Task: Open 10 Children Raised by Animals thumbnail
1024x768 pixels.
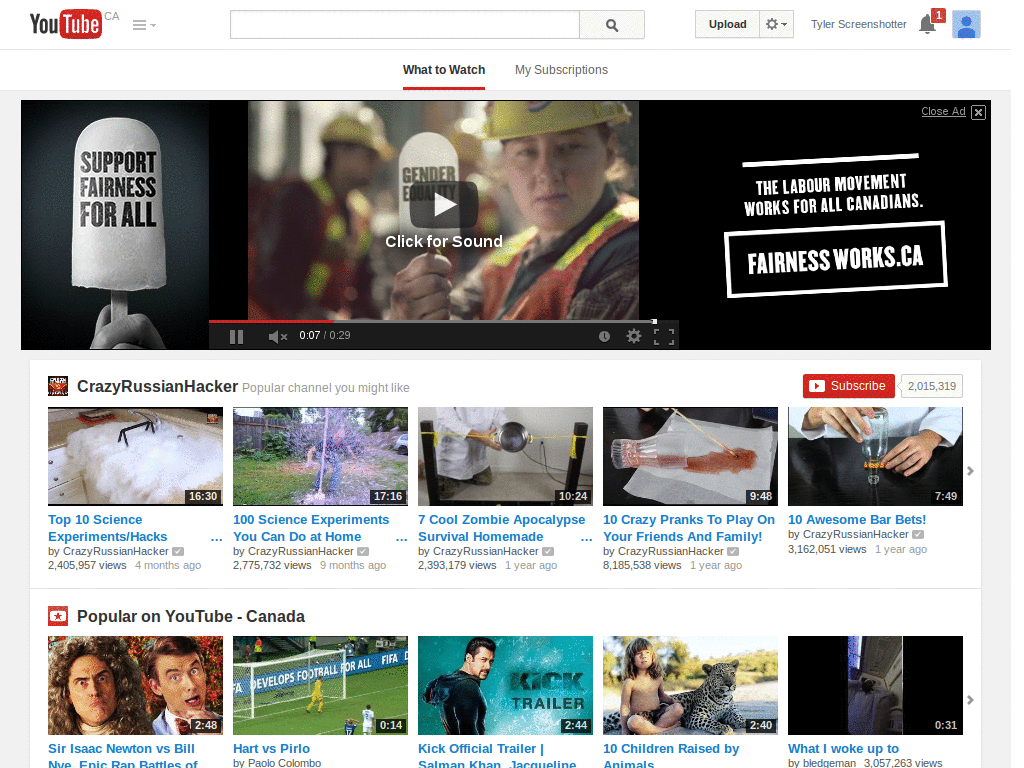Action: [x=690, y=685]
